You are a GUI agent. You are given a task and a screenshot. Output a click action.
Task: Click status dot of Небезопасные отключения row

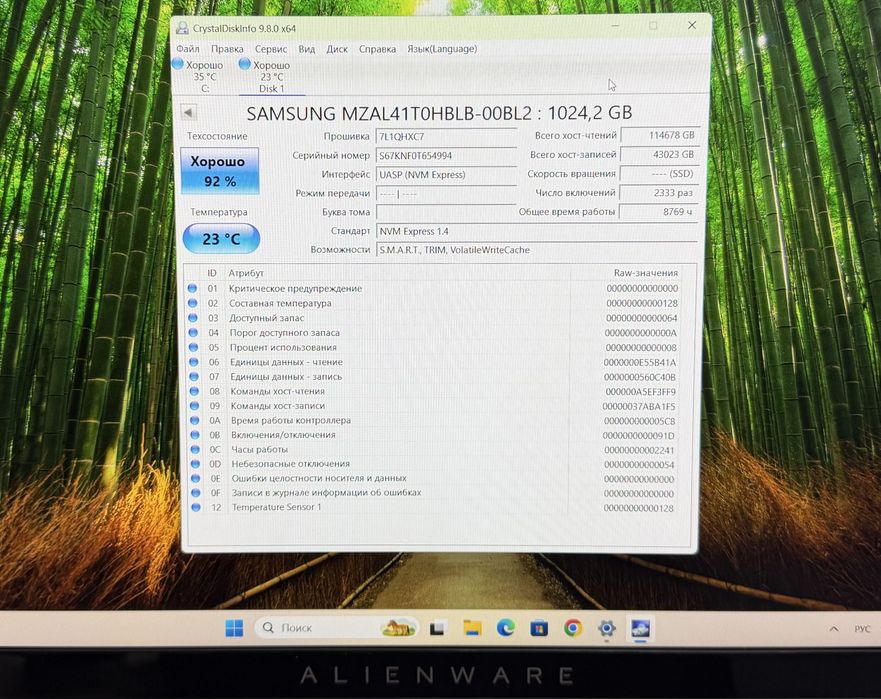coord(195,464)
